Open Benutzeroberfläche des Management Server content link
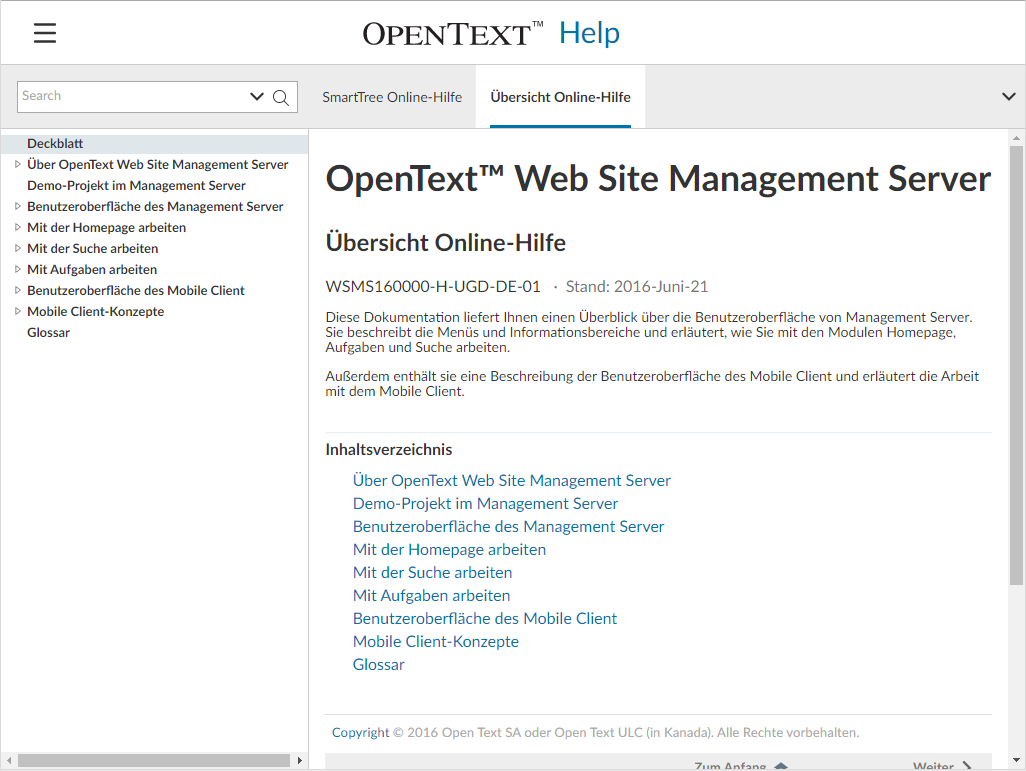This screenshot has width=1026, height=771. [x=508, y=526]
